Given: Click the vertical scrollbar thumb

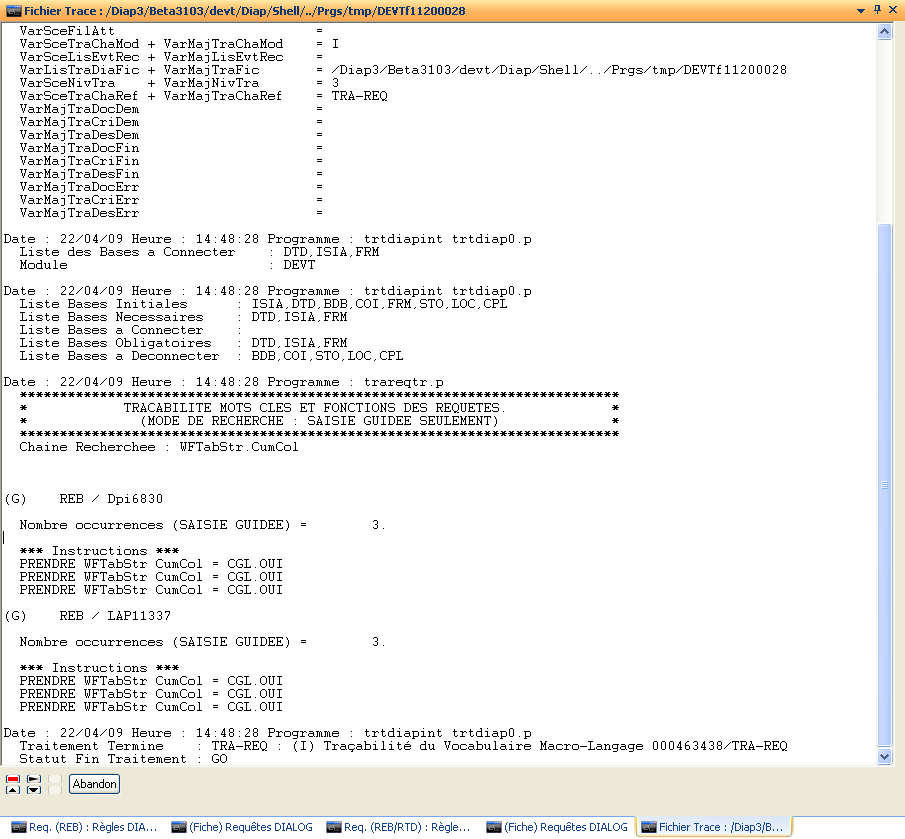Looking at the screenshot, I should 884,485.
